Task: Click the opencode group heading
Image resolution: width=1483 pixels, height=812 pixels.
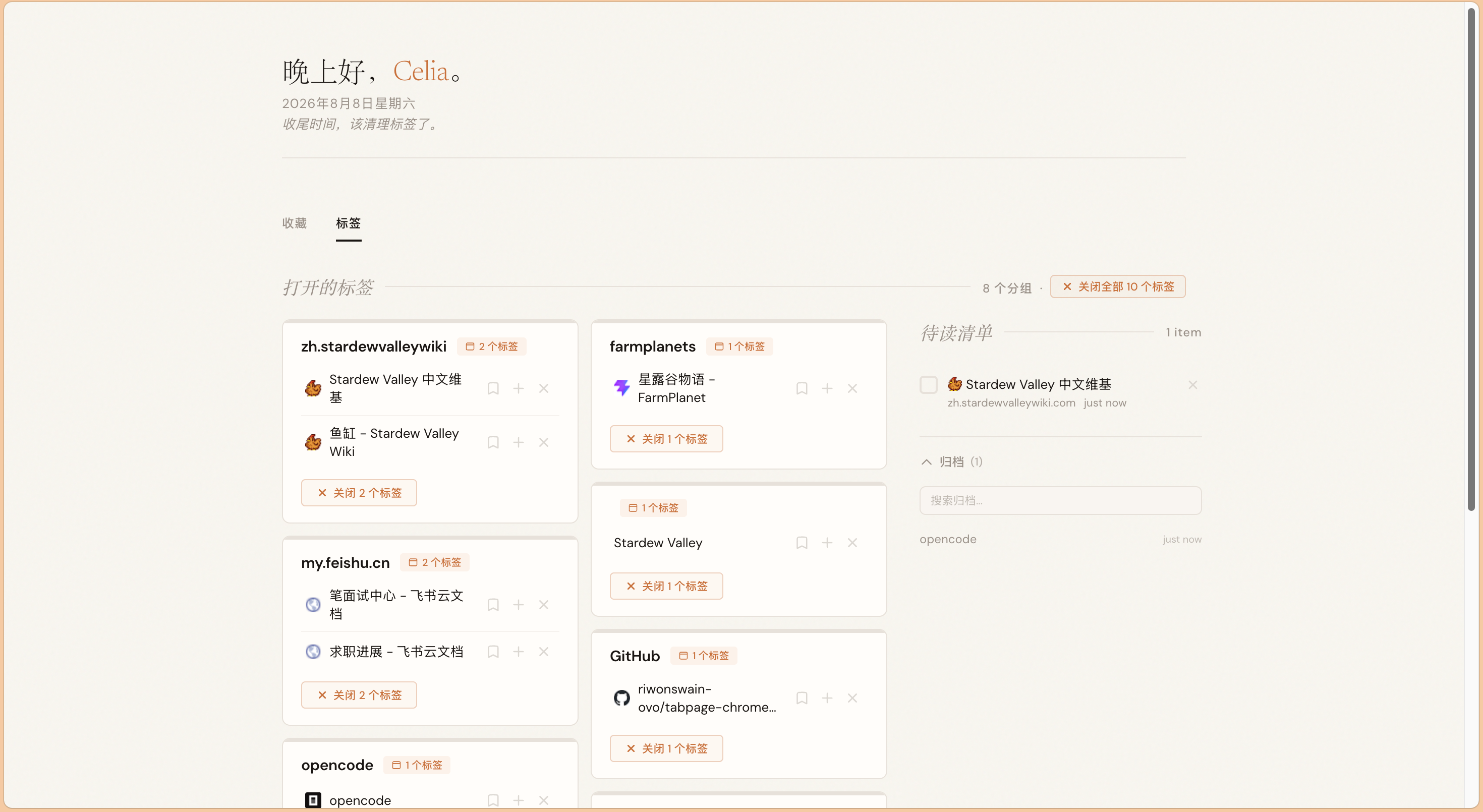Action: point(337,765)
